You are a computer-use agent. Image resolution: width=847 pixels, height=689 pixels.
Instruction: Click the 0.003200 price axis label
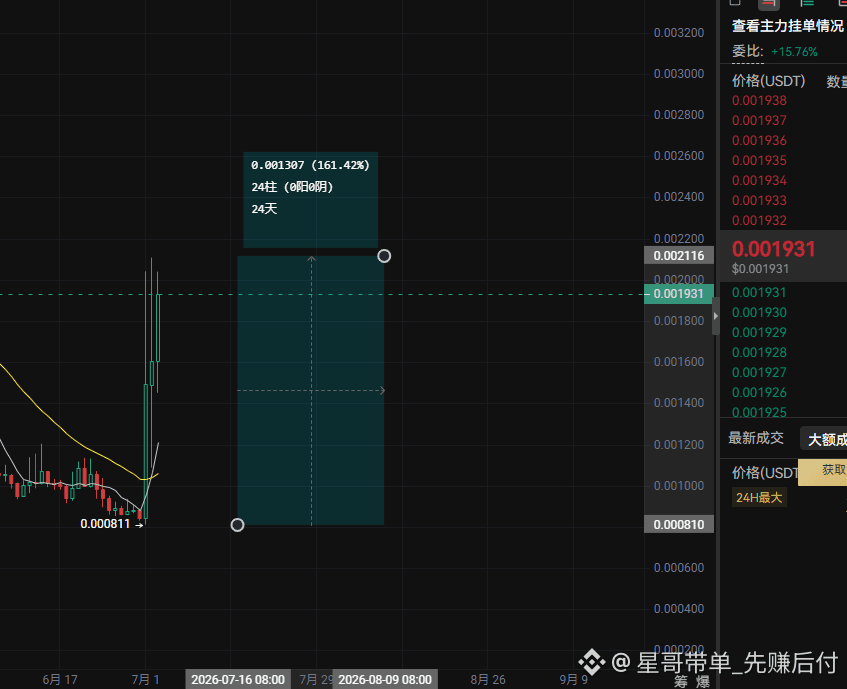[x=678, y=33]
